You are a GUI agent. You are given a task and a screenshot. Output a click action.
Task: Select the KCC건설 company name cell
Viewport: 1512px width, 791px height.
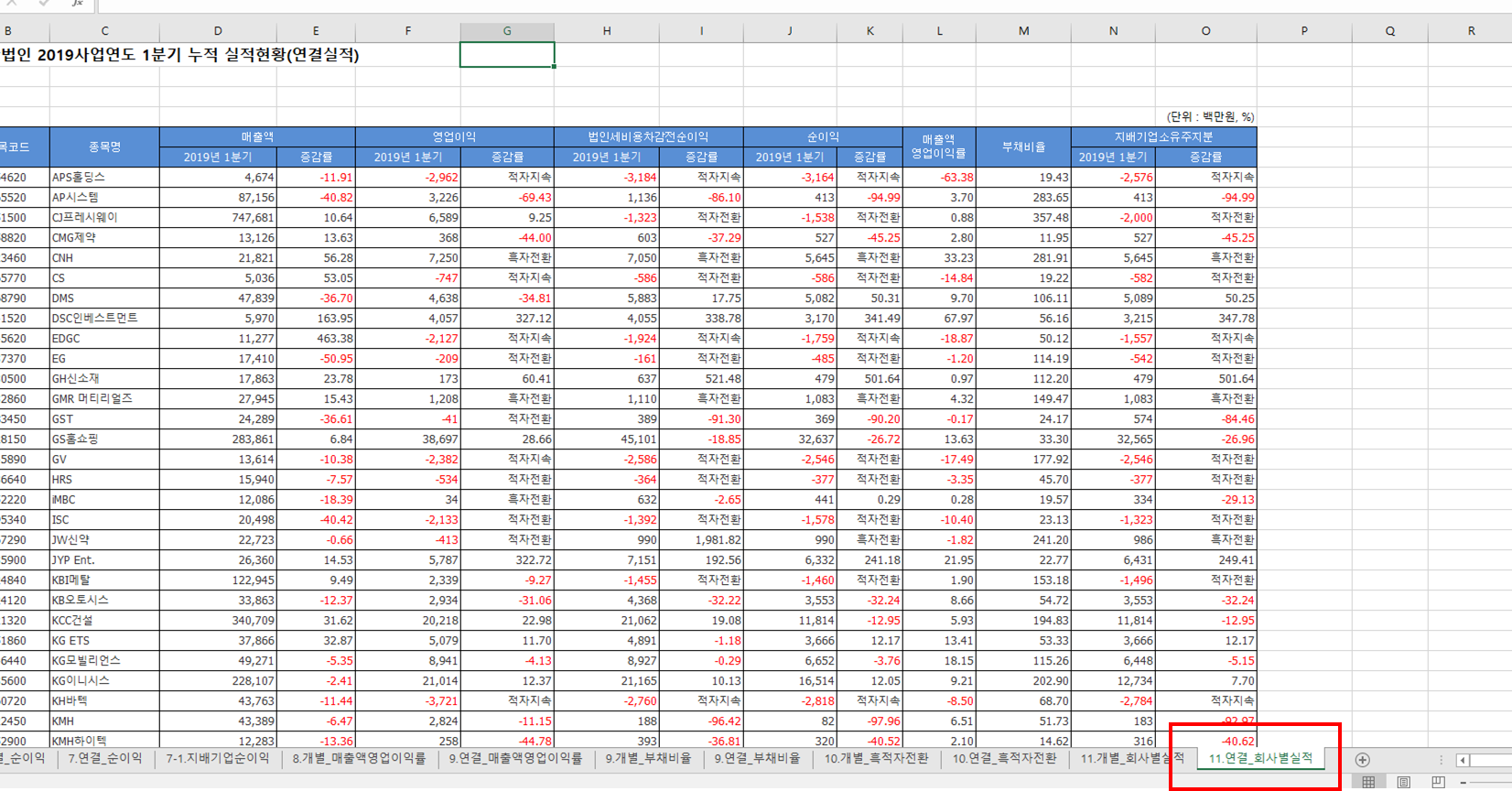[x=104, y=620]
